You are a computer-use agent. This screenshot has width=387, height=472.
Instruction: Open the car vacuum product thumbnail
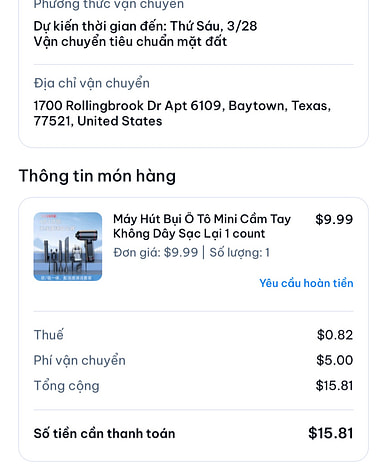(68, 246)
